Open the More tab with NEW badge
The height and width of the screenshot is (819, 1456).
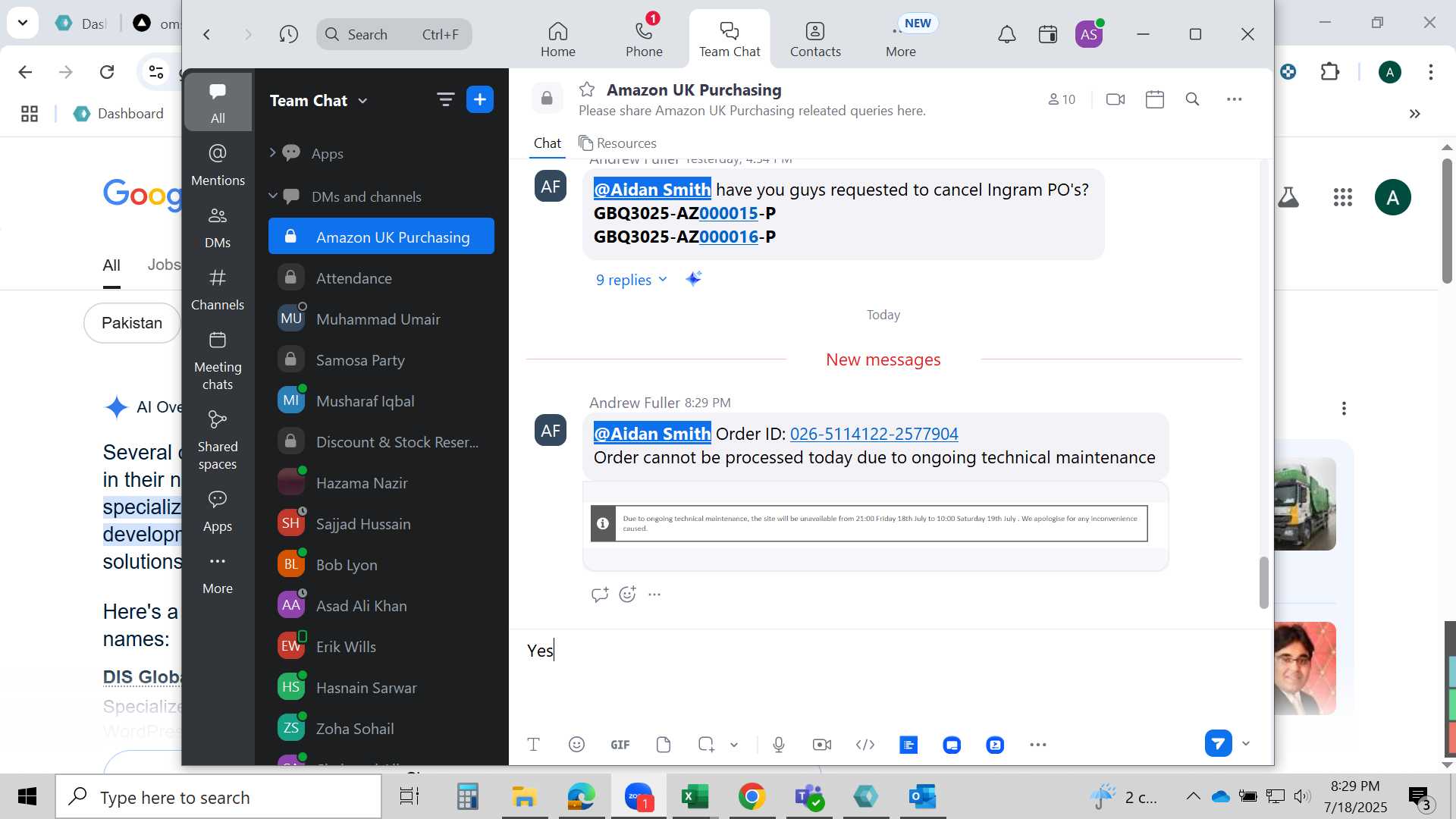click(901, 39)
